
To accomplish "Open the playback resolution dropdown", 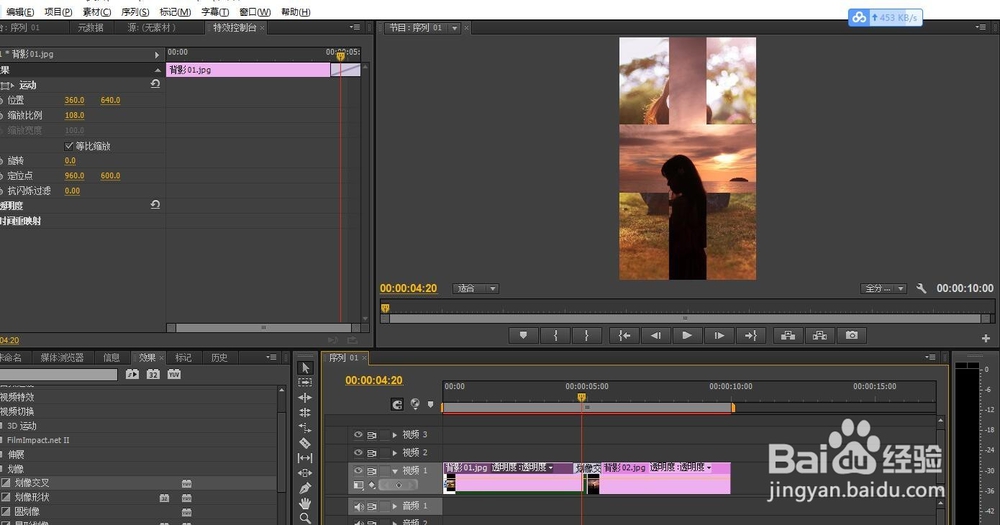I will coord(883,288).
